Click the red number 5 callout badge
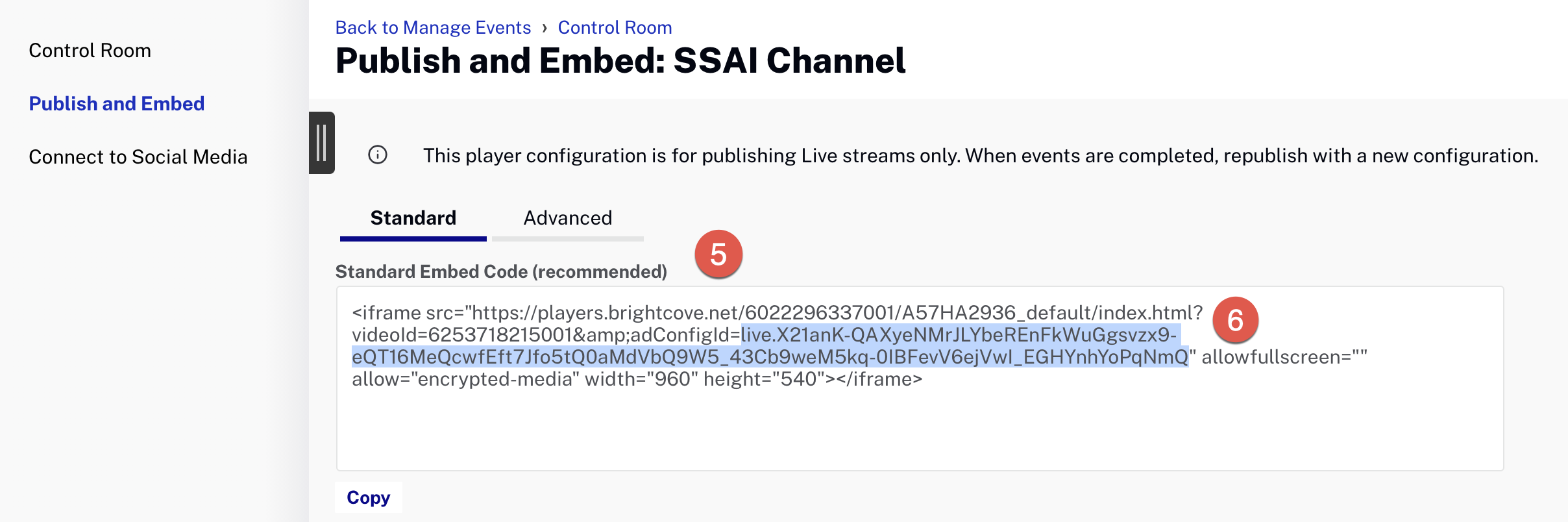Screen dimensions: 1568x522 pyautogui.click(x=718, y=254)
